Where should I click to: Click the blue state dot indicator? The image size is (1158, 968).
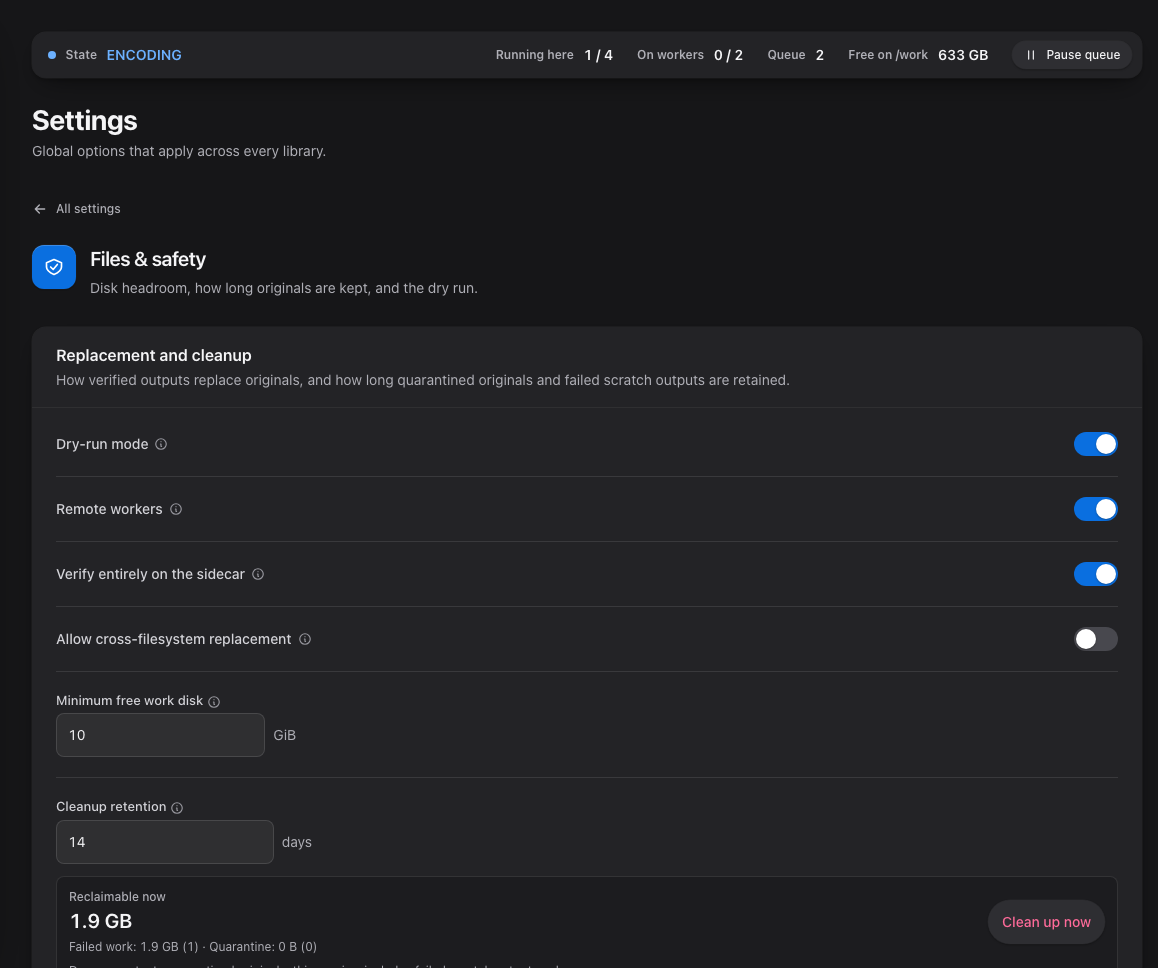click(52, 55)
